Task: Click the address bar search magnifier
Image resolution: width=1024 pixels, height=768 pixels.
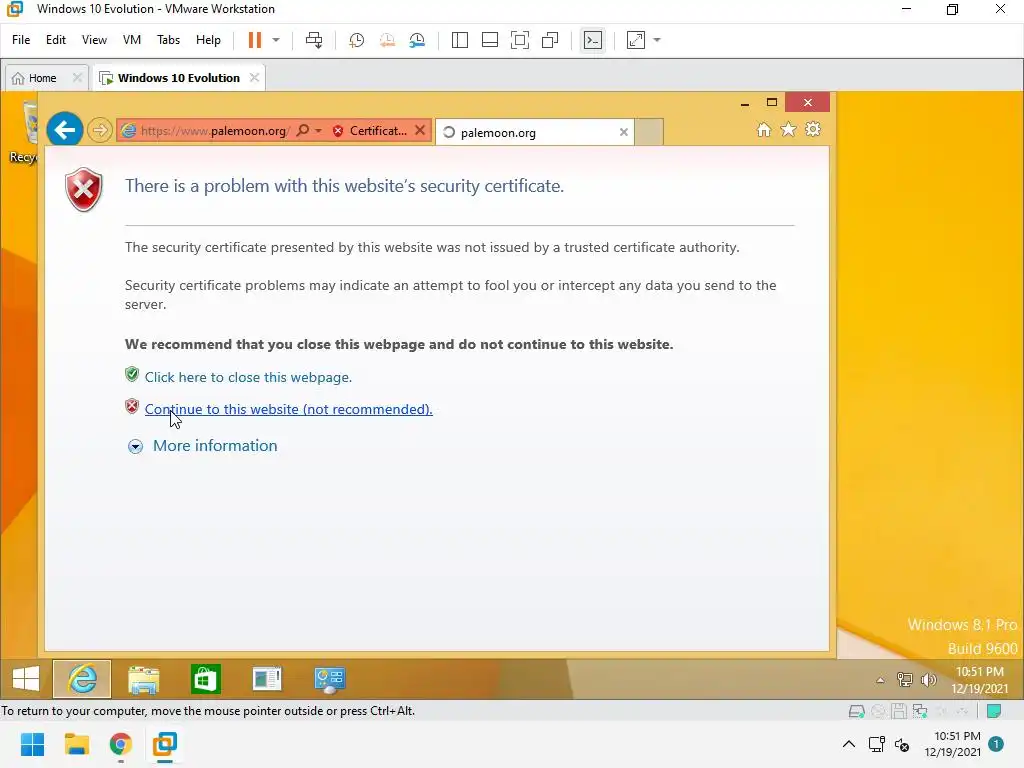Action: click(x=302, y=131)
